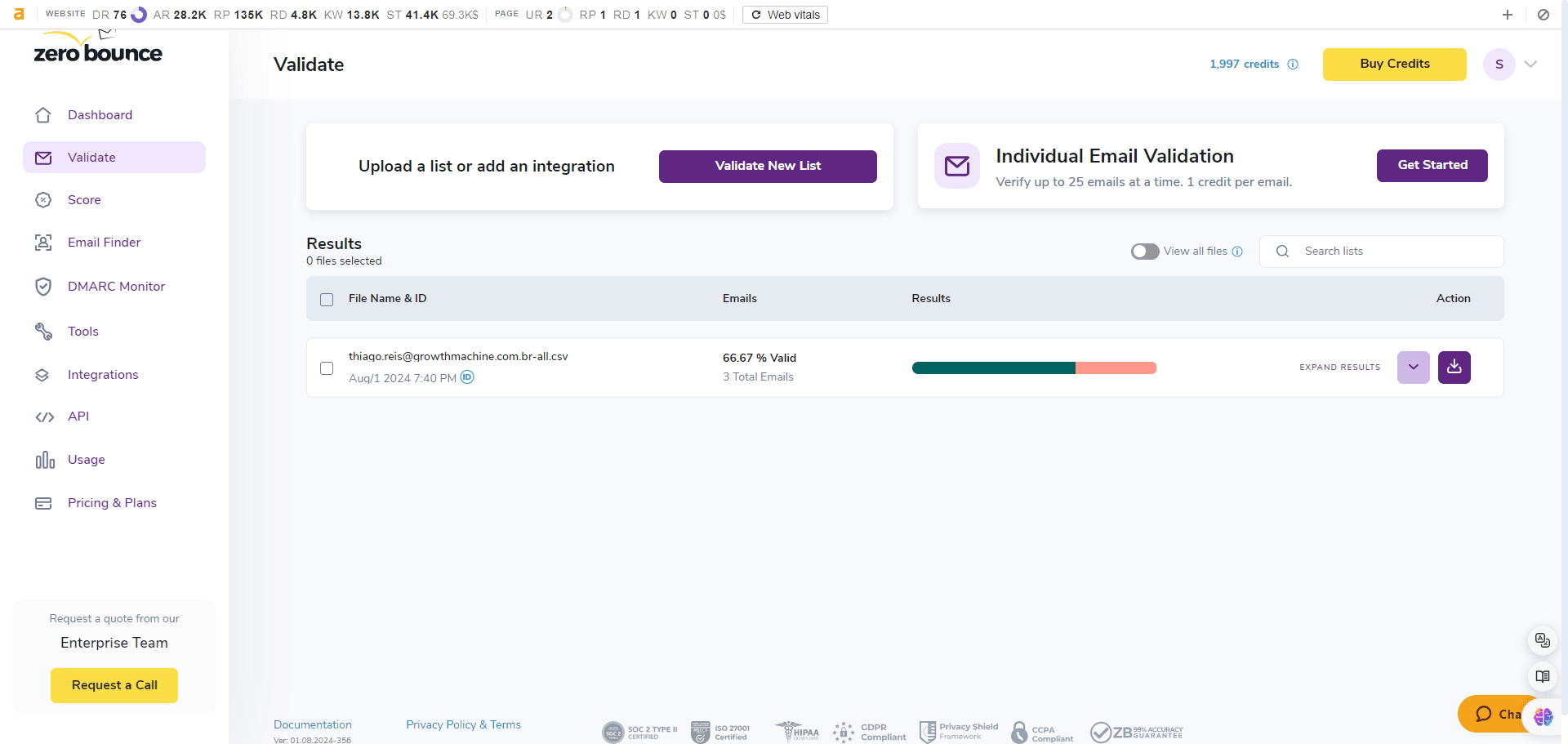Click the Aug/1 2024 7:40 PM timestamp

click(x=403, y=378)
